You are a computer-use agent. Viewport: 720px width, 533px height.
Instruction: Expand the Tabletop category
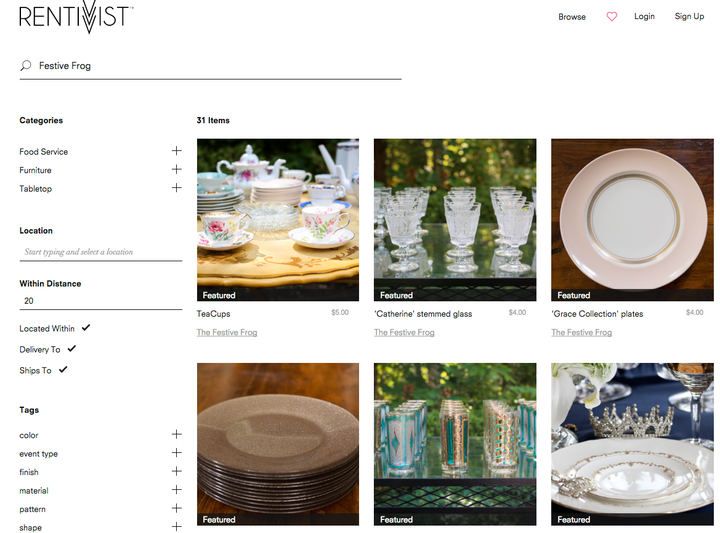pos(176,188)
